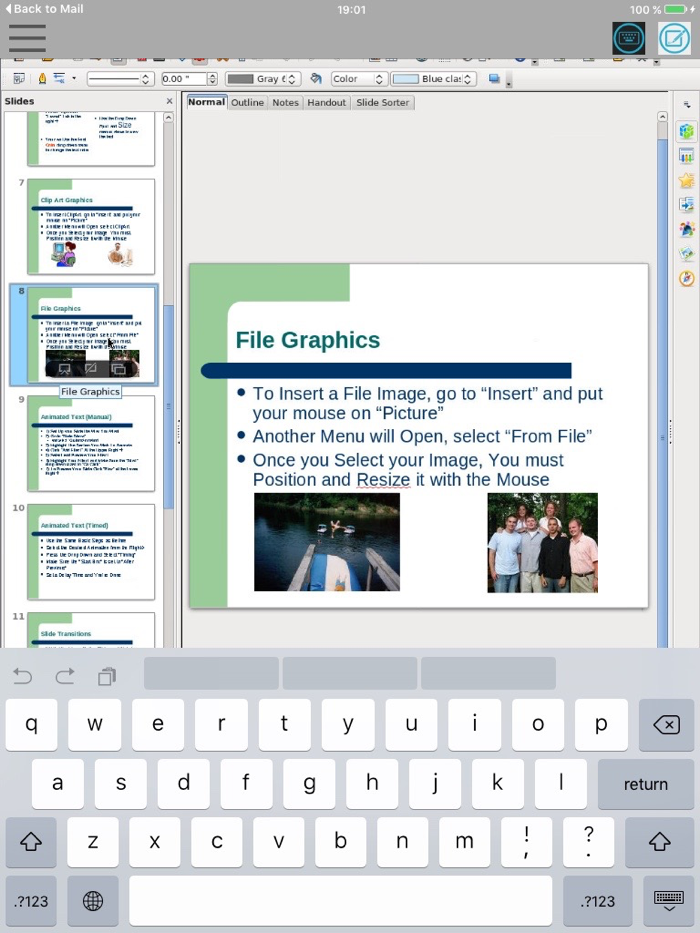Image resolution: width=700 pixels, height=933 pixels.
Task: Start slideshow icon on slide 8 thumbnail
Action: click(x=64, y=369)
